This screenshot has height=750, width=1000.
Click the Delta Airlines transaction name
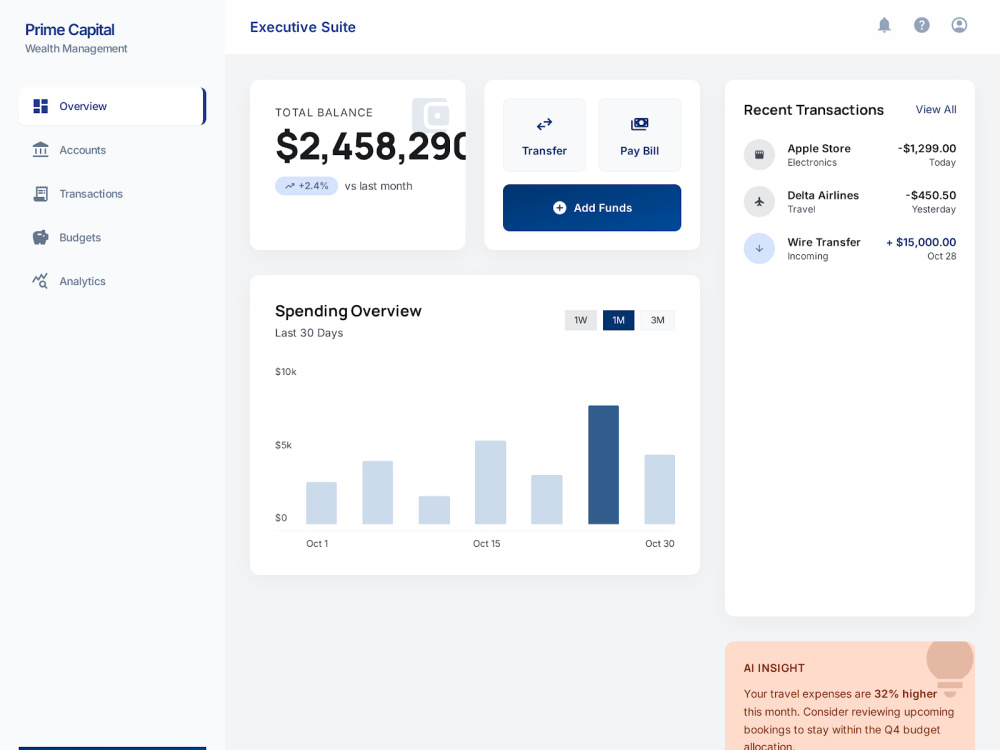[823, 195]
